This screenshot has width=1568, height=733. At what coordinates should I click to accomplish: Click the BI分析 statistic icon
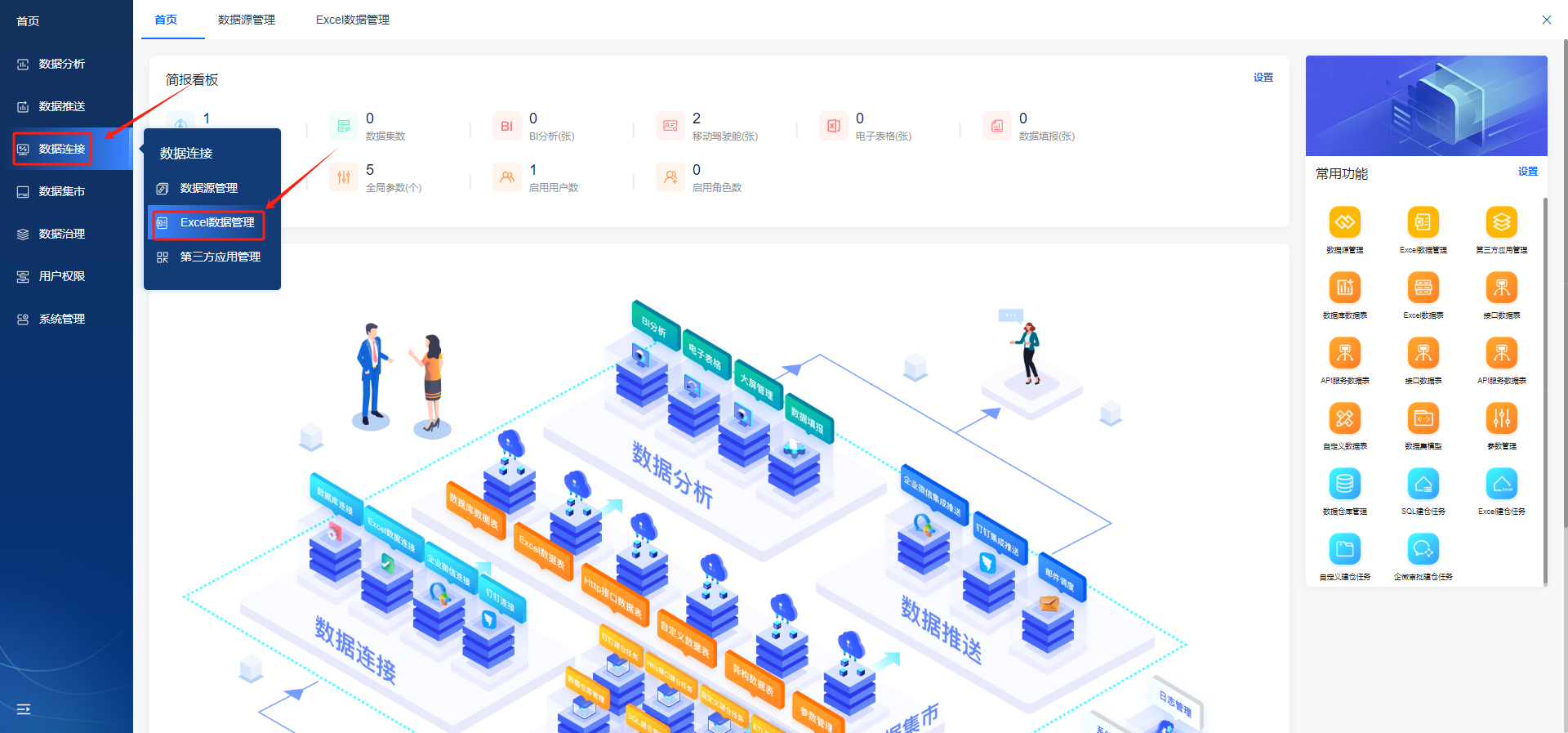click(x=507, y=126)
